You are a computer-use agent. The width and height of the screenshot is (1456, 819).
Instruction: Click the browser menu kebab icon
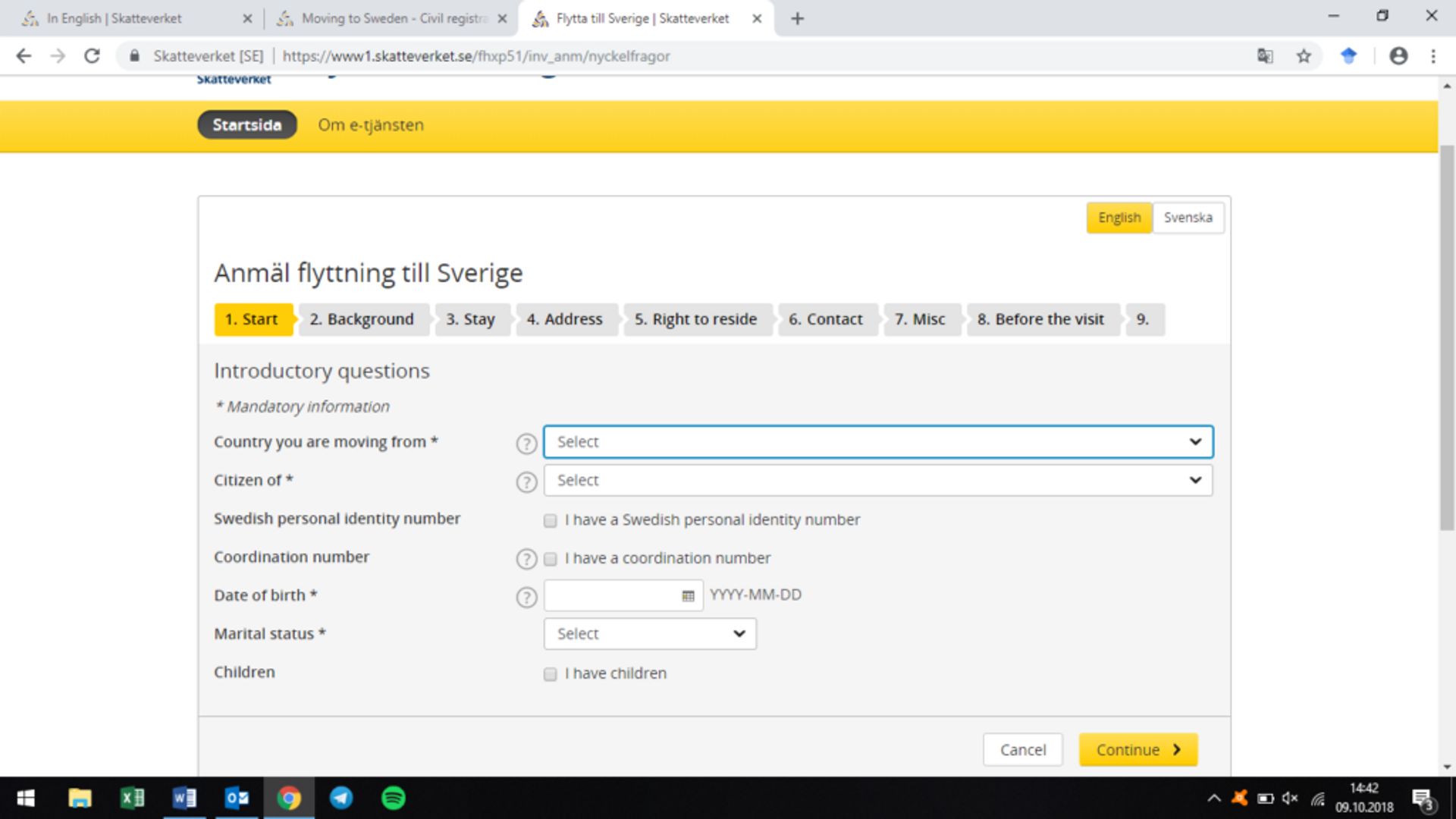click(x=1433, y=55)
